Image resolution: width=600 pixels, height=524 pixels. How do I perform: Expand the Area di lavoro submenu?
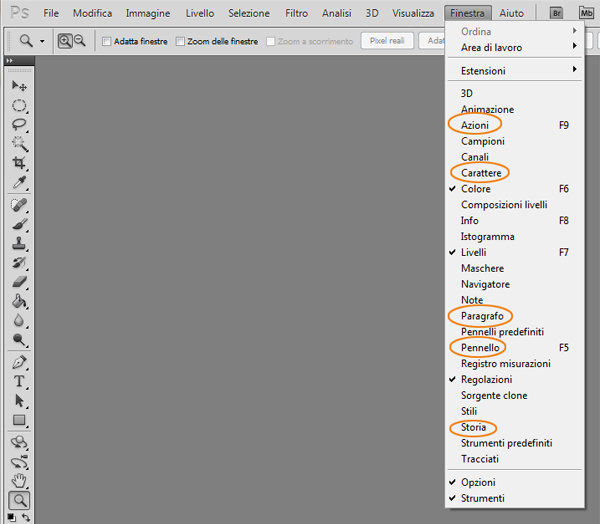(515, 47)
